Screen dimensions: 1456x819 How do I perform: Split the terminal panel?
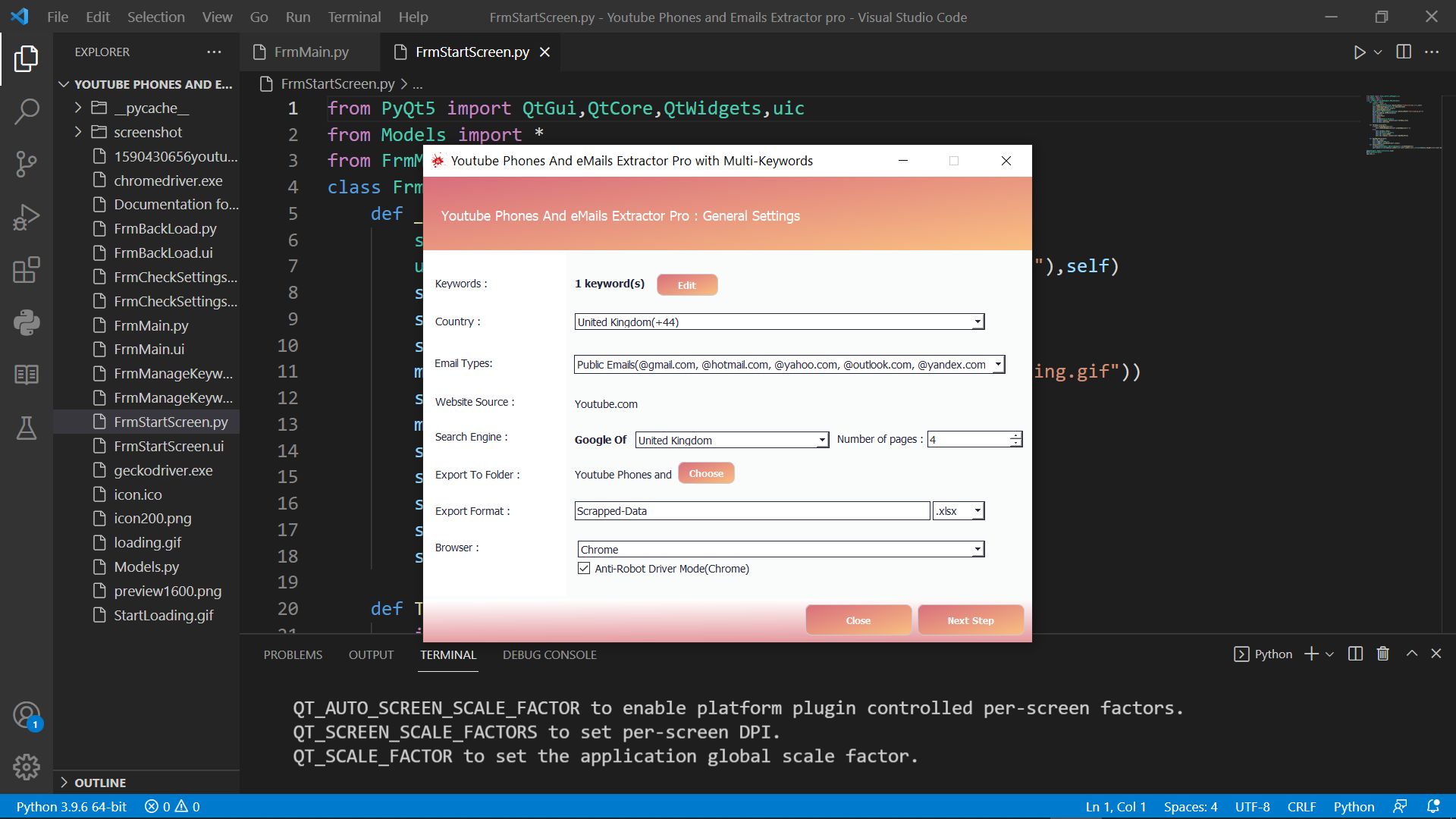(1356, 654)
